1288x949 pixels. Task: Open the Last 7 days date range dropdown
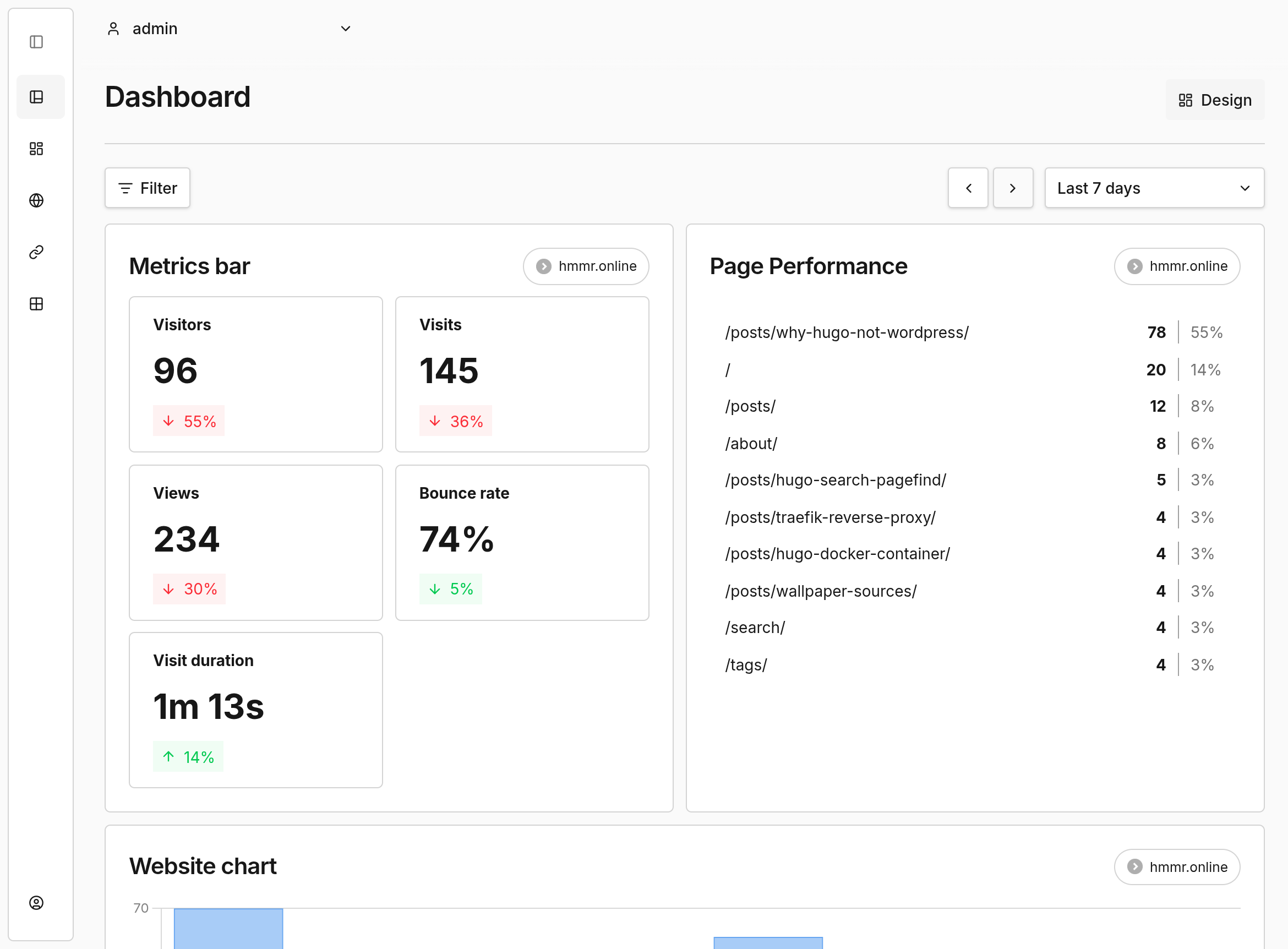point(1154,188)
